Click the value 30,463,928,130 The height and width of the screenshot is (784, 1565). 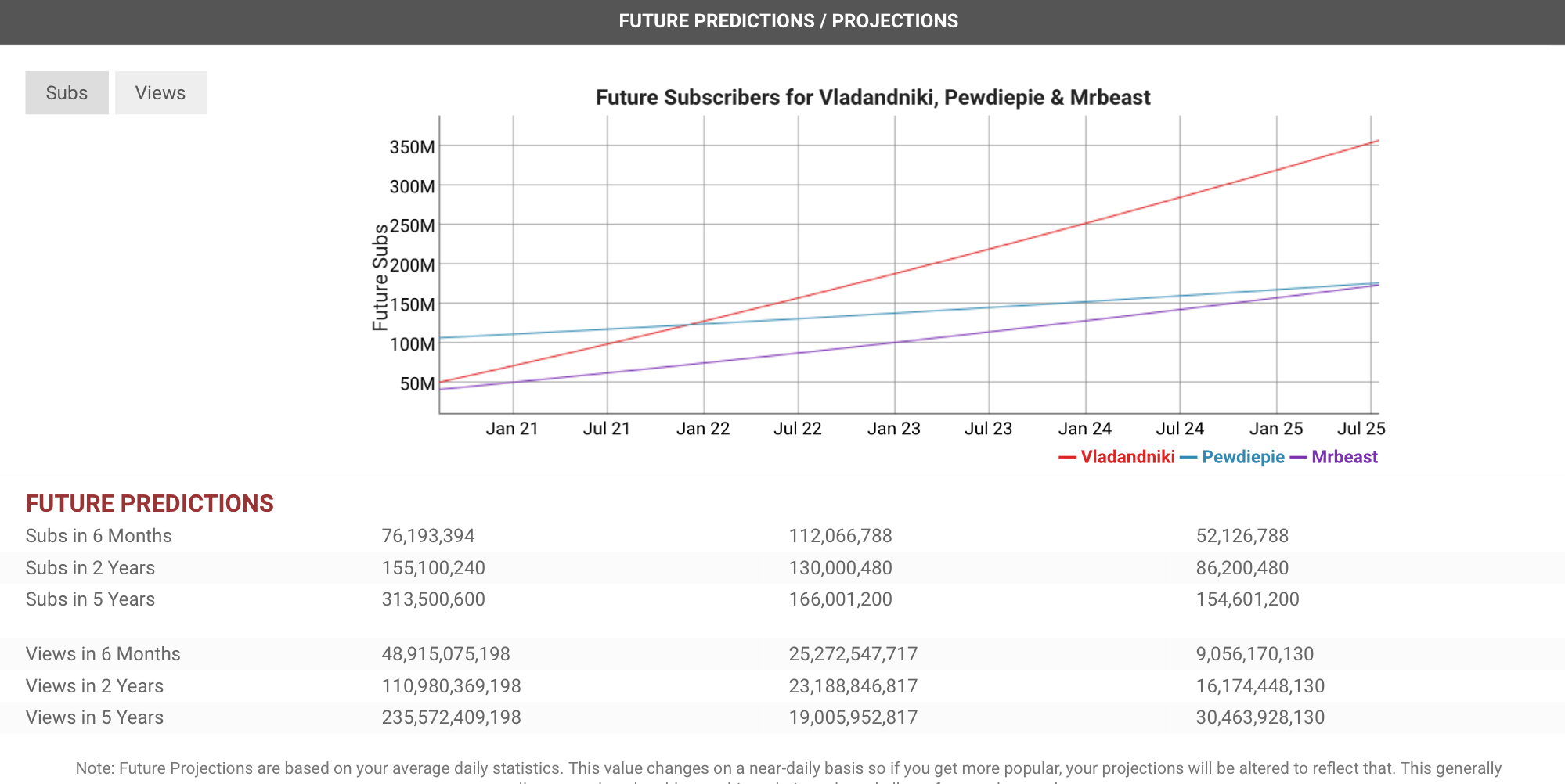[x=1260, y=717]
